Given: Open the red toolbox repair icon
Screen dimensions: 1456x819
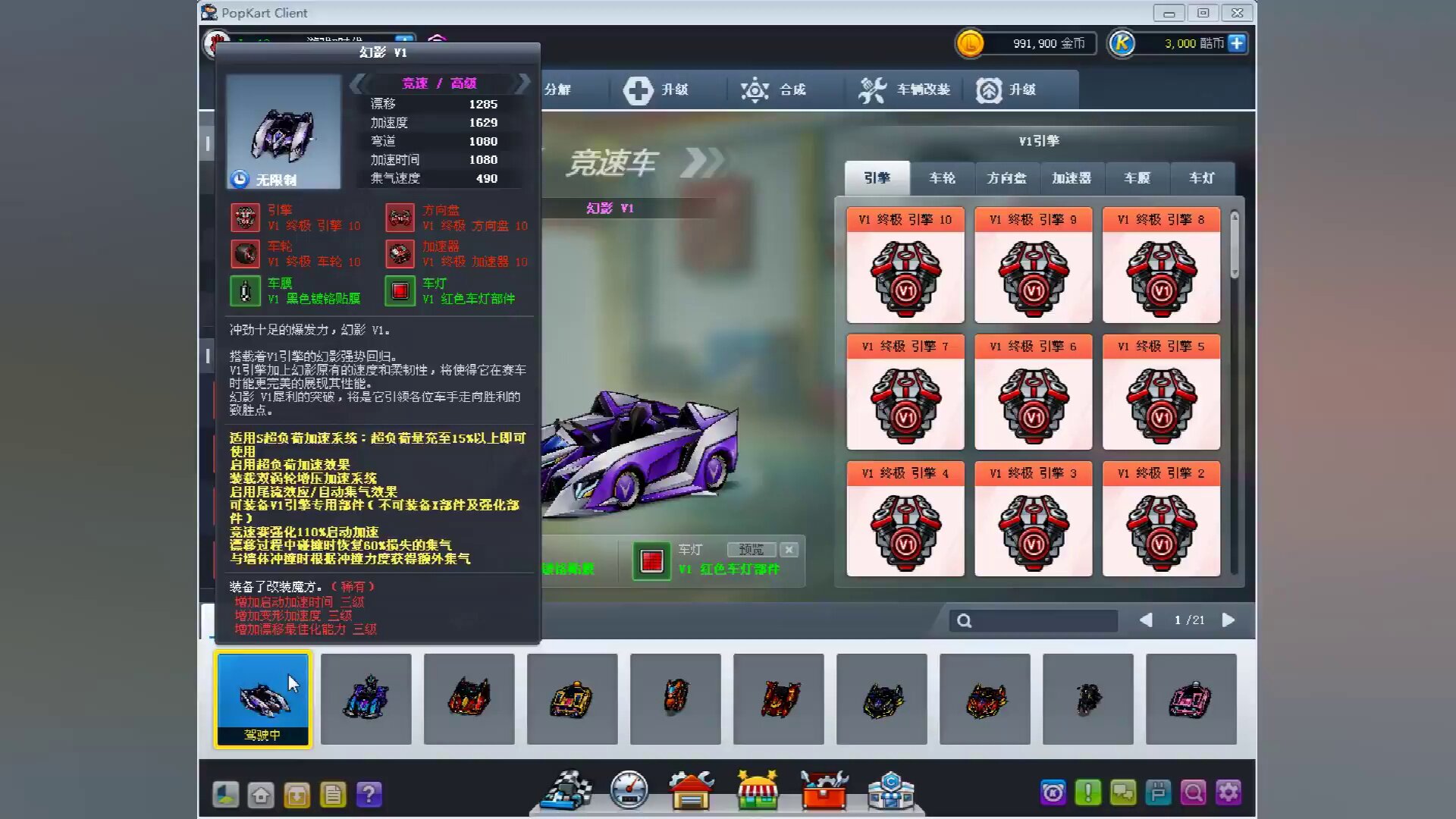Looking at the screenshot, I should pyautogui.click(x=825, y=791).
